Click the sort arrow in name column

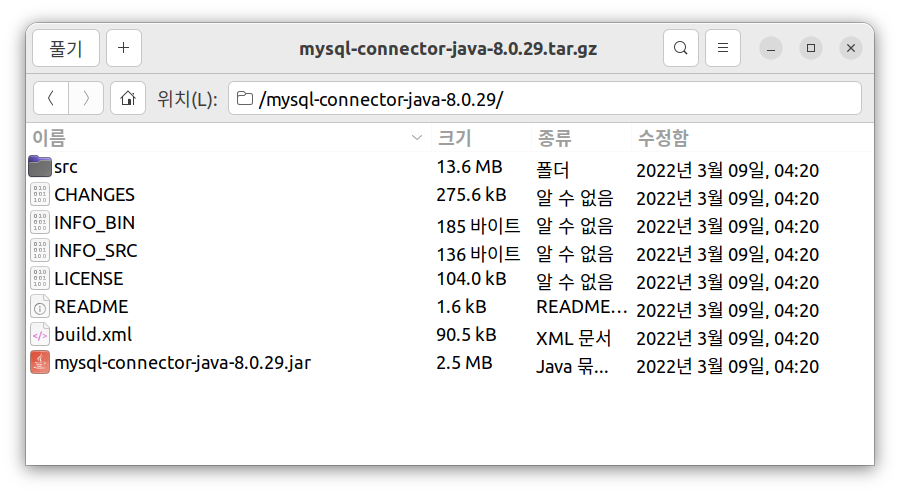(417, 138)
